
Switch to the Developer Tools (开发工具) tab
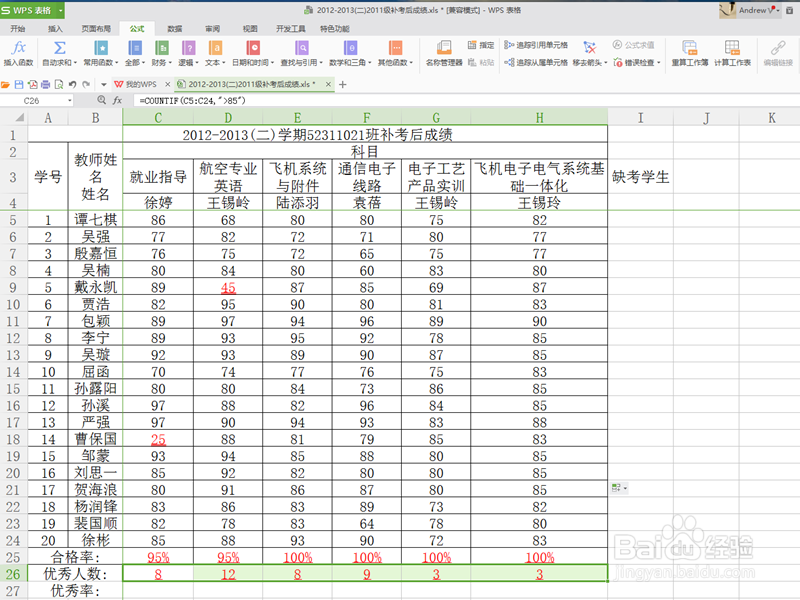(x=291, y=29)
